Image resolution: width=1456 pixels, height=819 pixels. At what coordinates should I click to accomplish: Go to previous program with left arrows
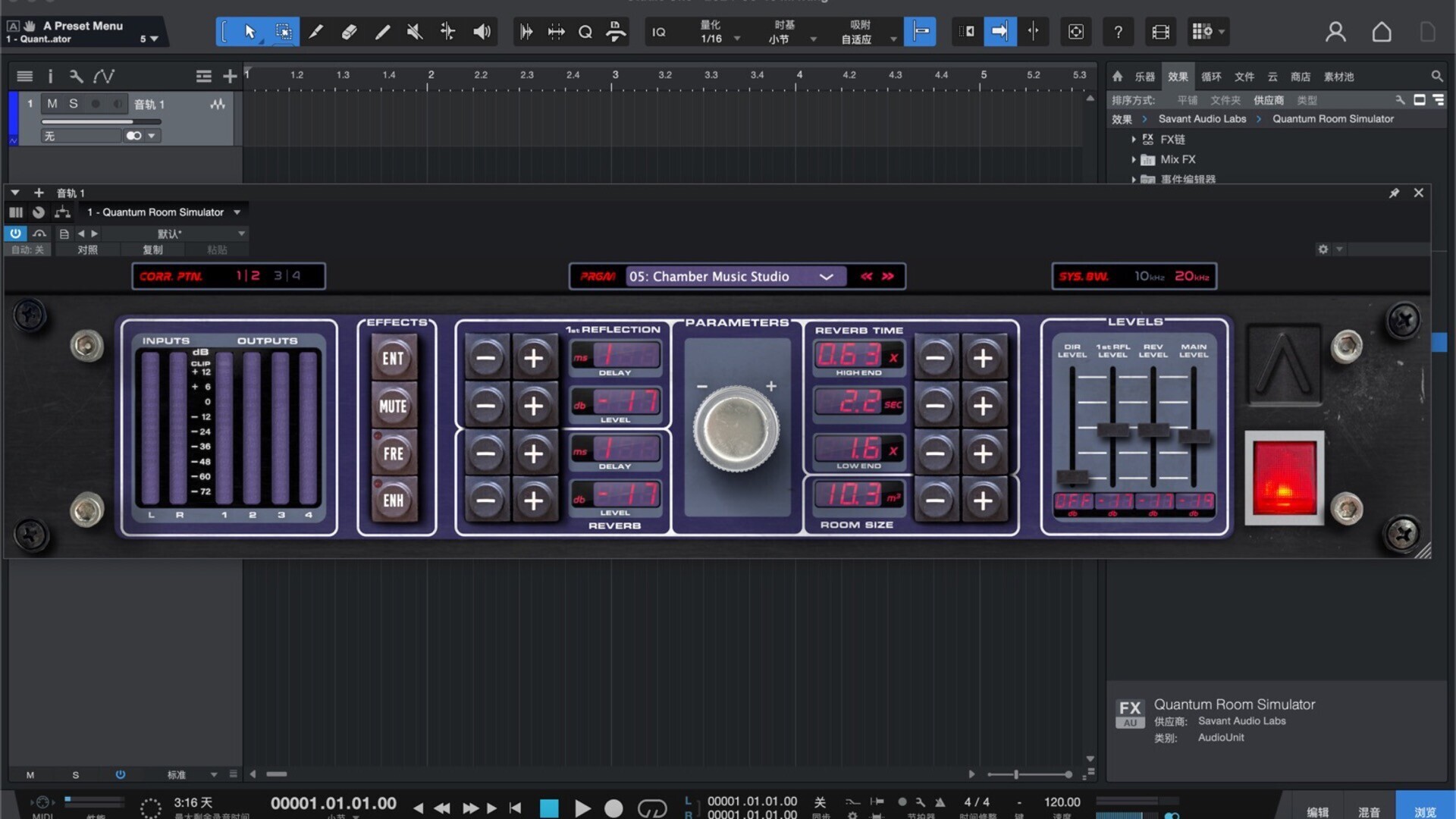point(866,277)
